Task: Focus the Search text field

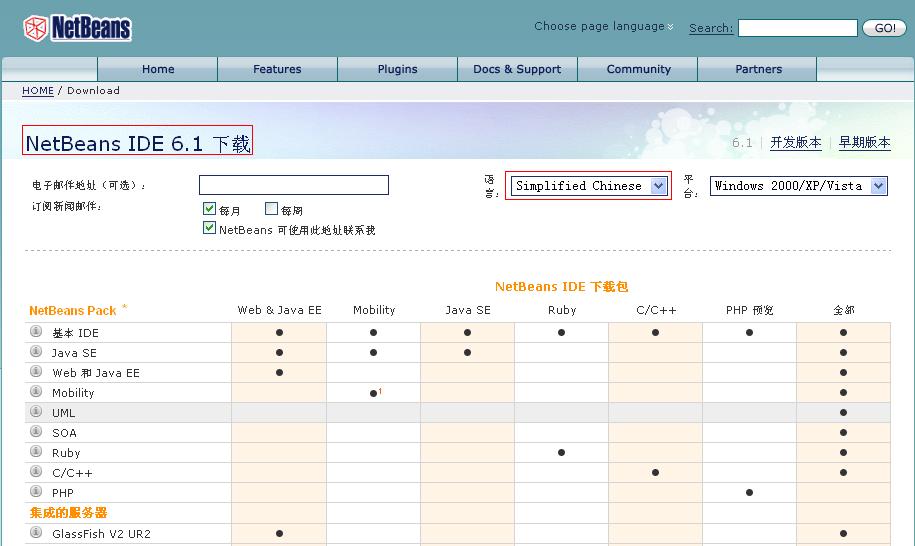Action: (x=797, y=28)
